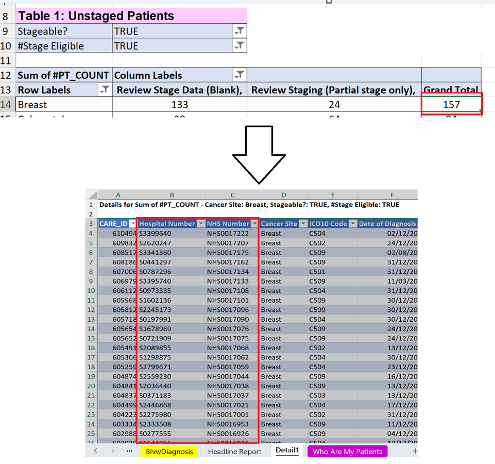
Task: Open the Hospital Number column filter arrow
Action: pyautogui.click(x=201, y=223)
